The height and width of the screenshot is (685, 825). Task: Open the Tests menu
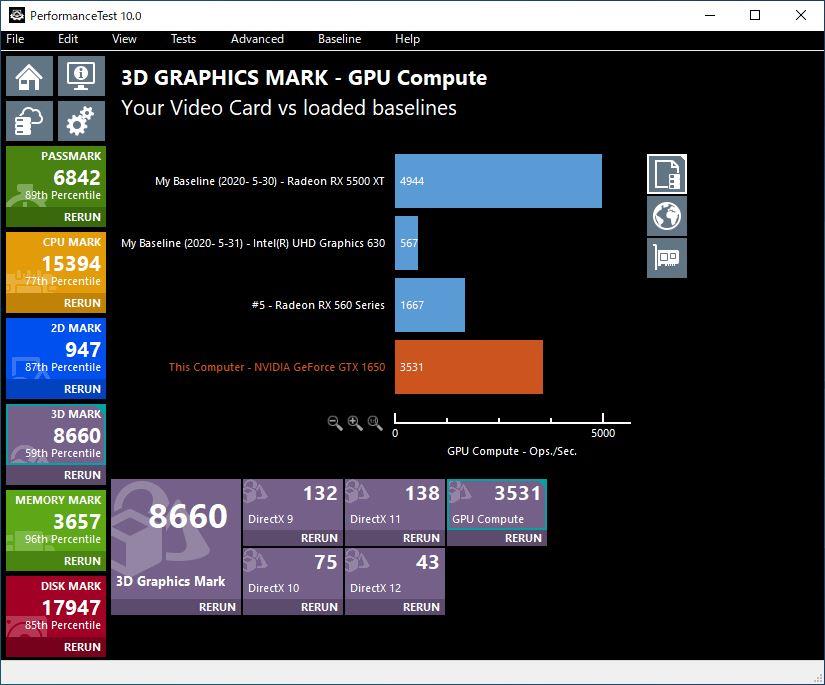click(183, 39)
